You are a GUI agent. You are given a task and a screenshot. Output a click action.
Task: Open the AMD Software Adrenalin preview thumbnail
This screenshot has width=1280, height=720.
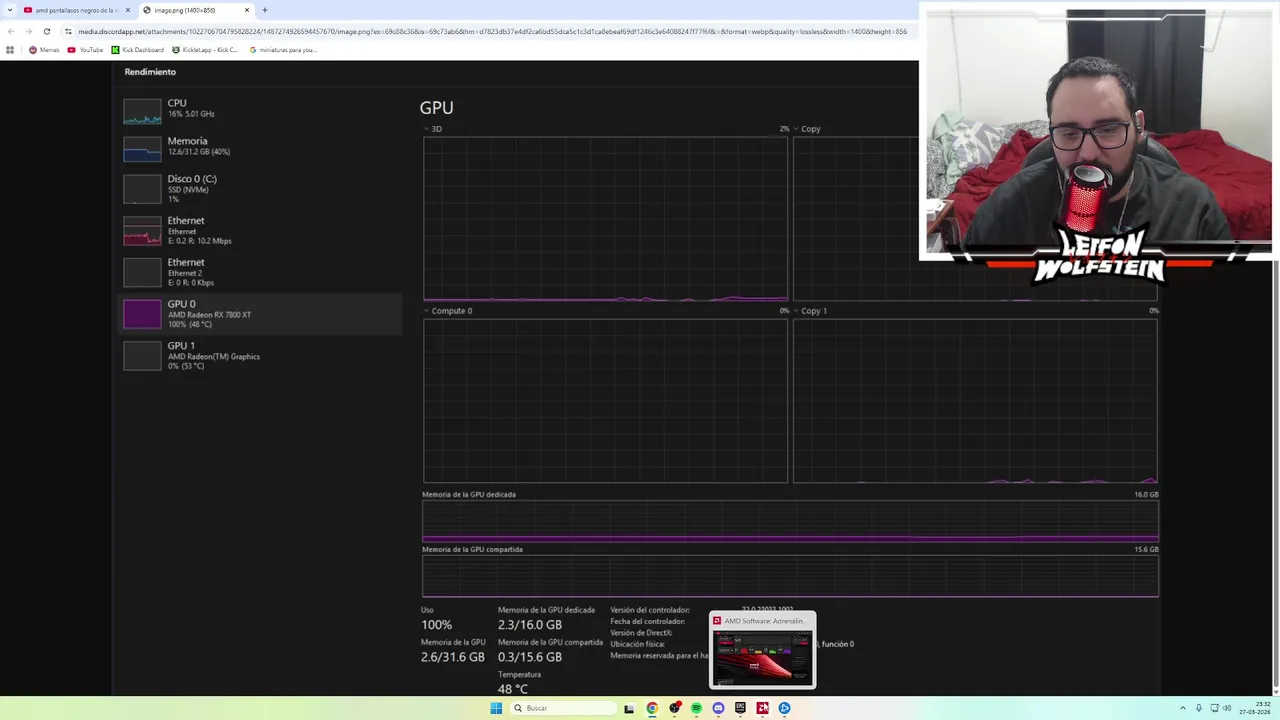[x=763, y=650]
